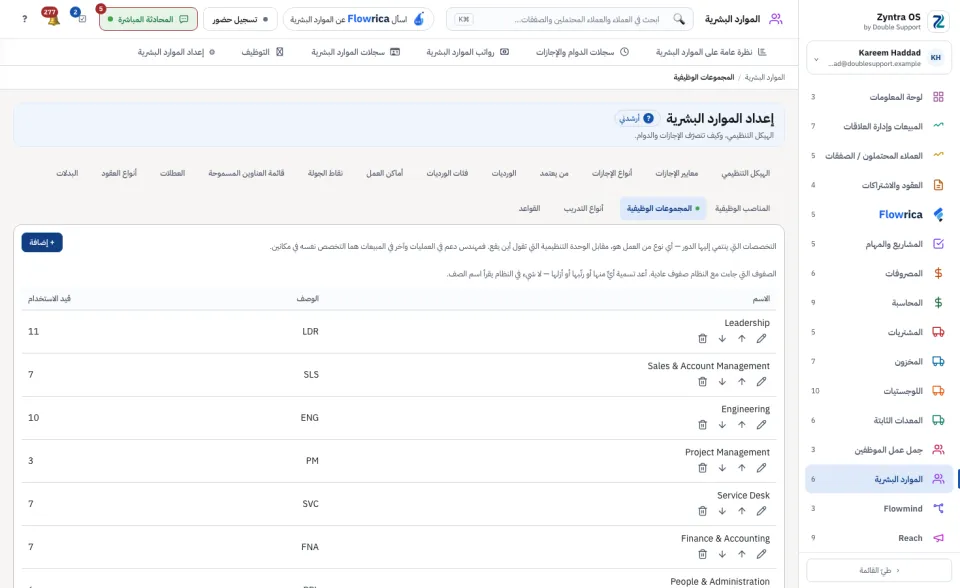Edit the Engineering row
960x588 pixels.
coord(761,424)
